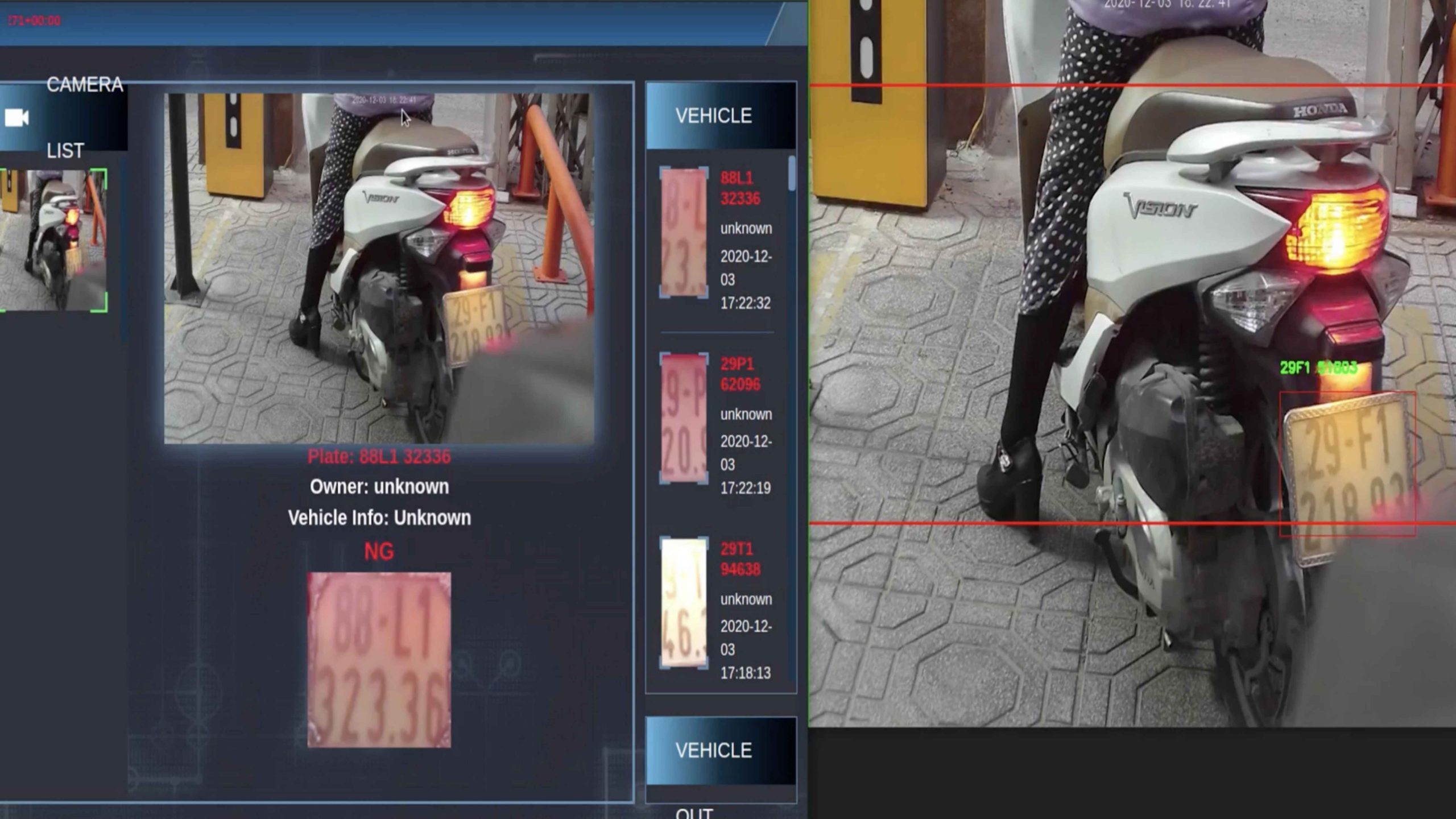
Task: Click the Owner: unknown field
Action: click(x=379, y=487)
